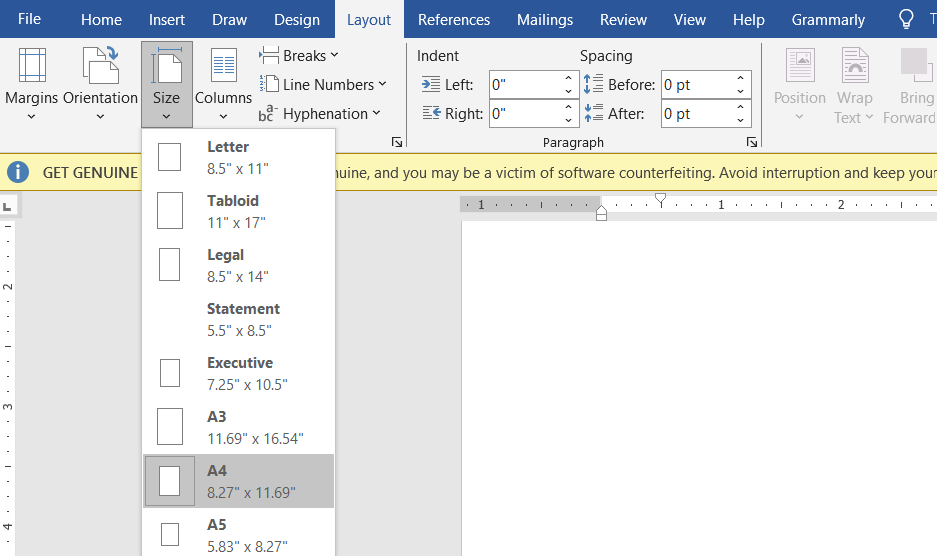
Task: Increase the Spacing Before value
Action: (x=741, y=79)
